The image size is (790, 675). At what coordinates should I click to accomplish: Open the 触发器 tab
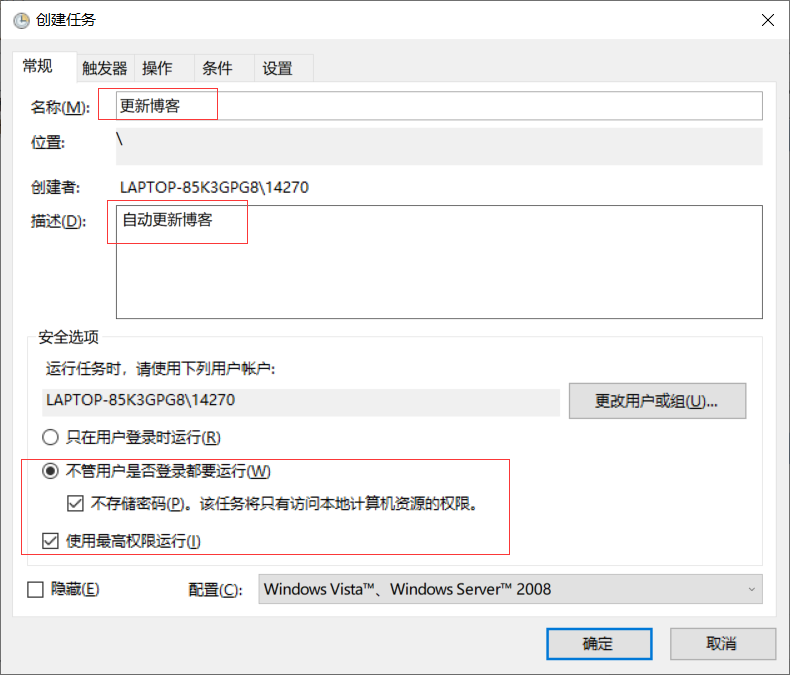point(105,68)
